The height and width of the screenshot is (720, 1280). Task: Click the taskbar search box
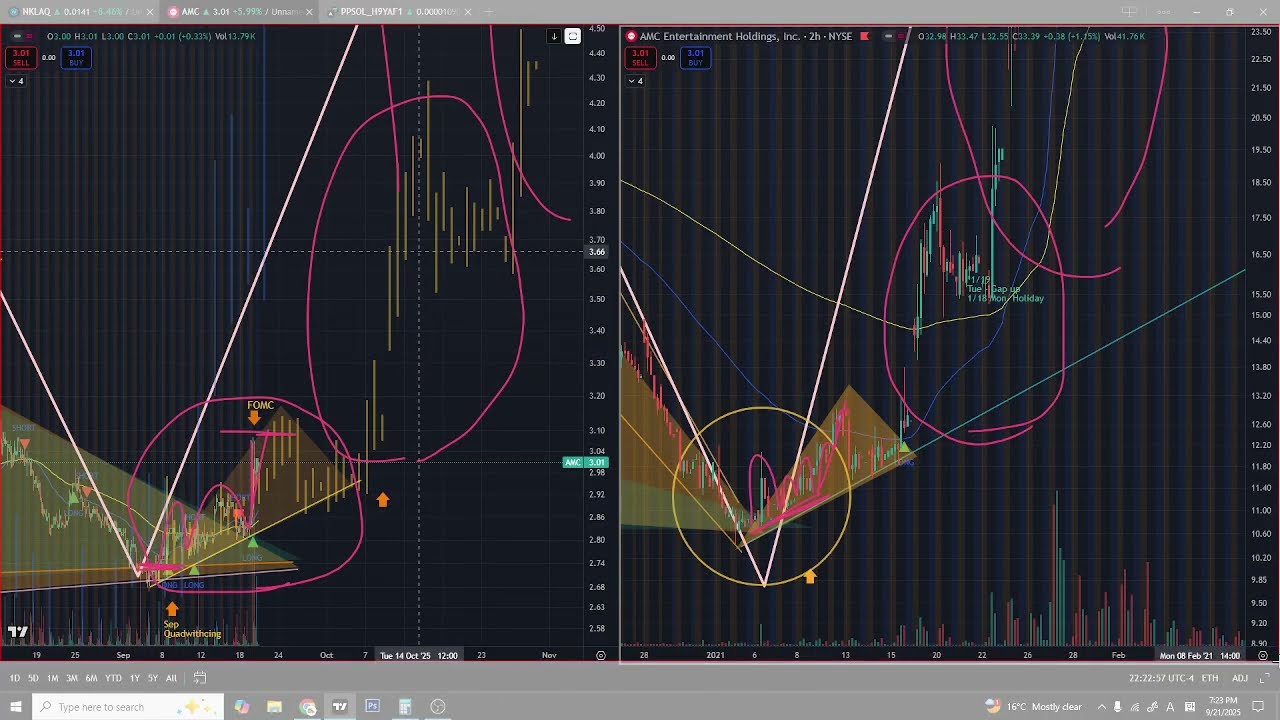pos(129,707)
